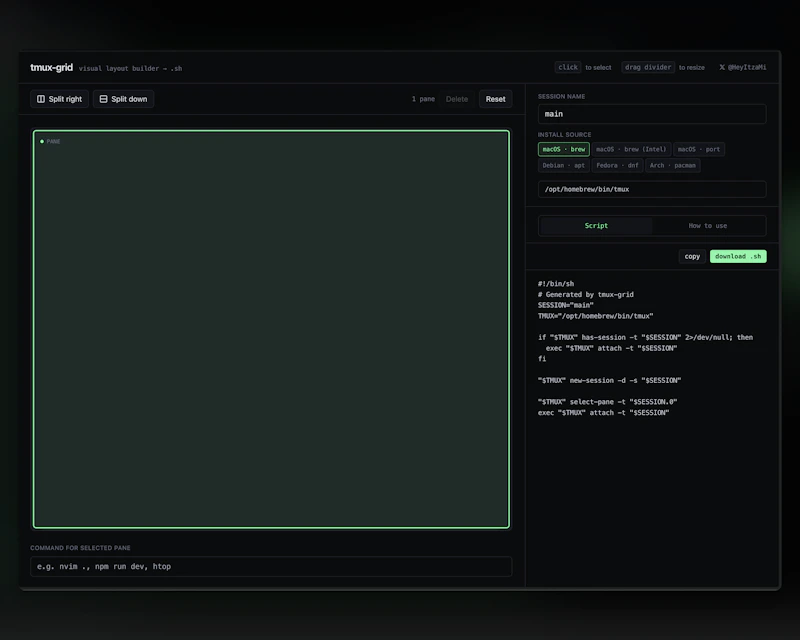This screenshot has width=800, height=640.
Task: Copy the generated script
Action: pyautogui.click(x=692, y=256)
